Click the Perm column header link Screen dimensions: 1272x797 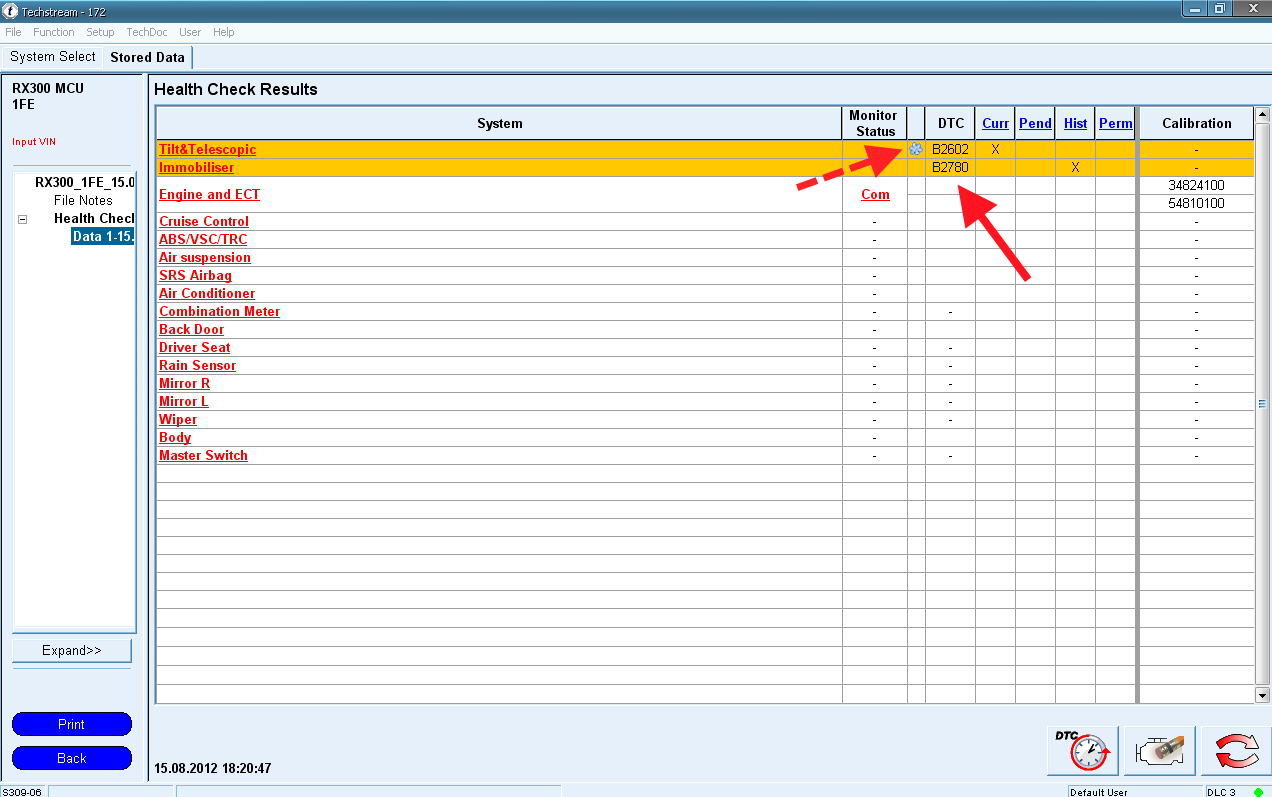click(1115, 124)
